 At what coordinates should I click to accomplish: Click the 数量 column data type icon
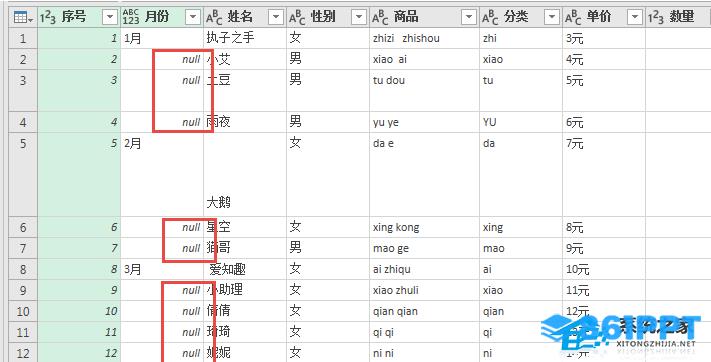656,17
